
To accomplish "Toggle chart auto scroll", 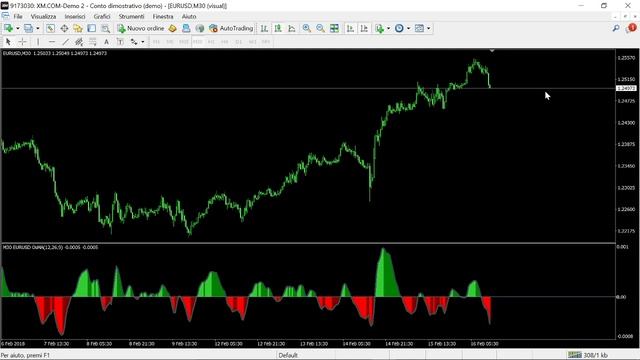I will (350, 28).
